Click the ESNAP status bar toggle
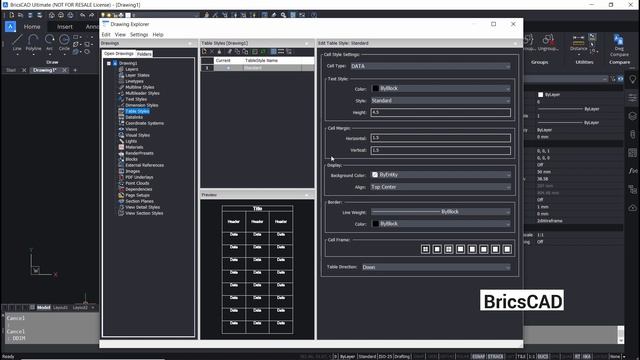This screenshot has width=640, height=360. (478, 356)
